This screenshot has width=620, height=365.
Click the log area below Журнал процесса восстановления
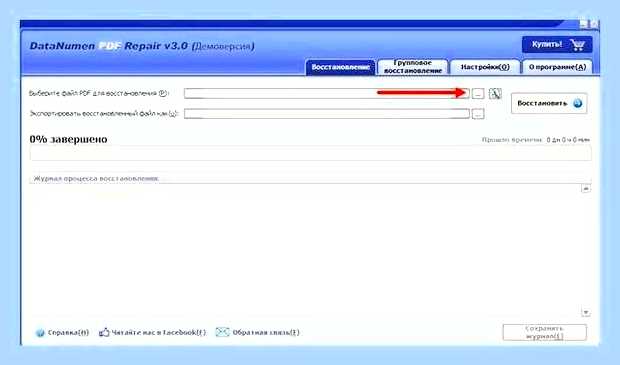click(x=304, y=250)
